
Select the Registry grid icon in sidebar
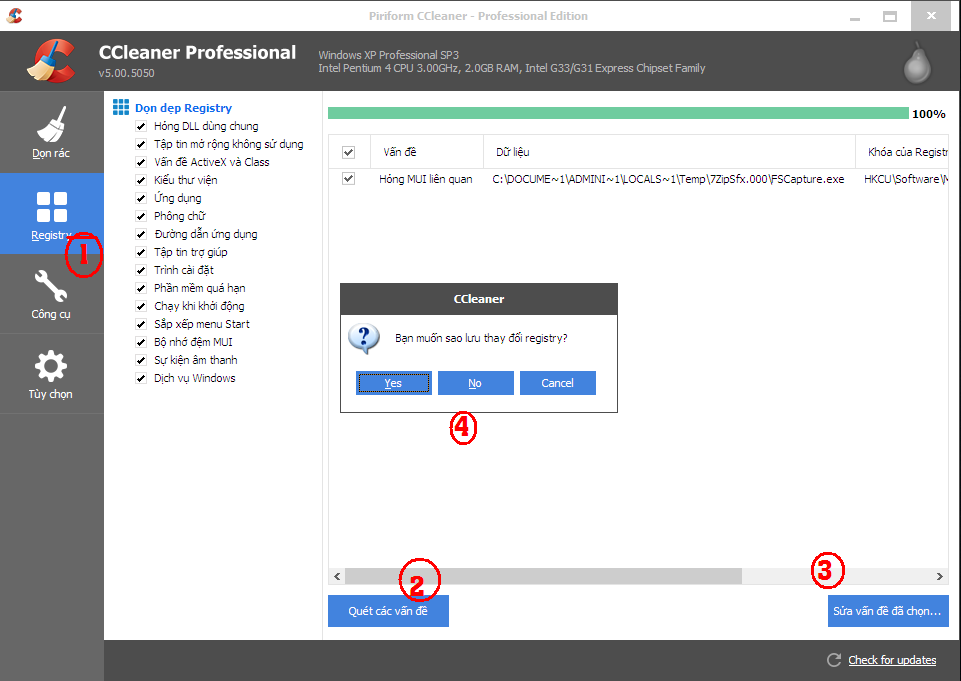coord(51,207)
